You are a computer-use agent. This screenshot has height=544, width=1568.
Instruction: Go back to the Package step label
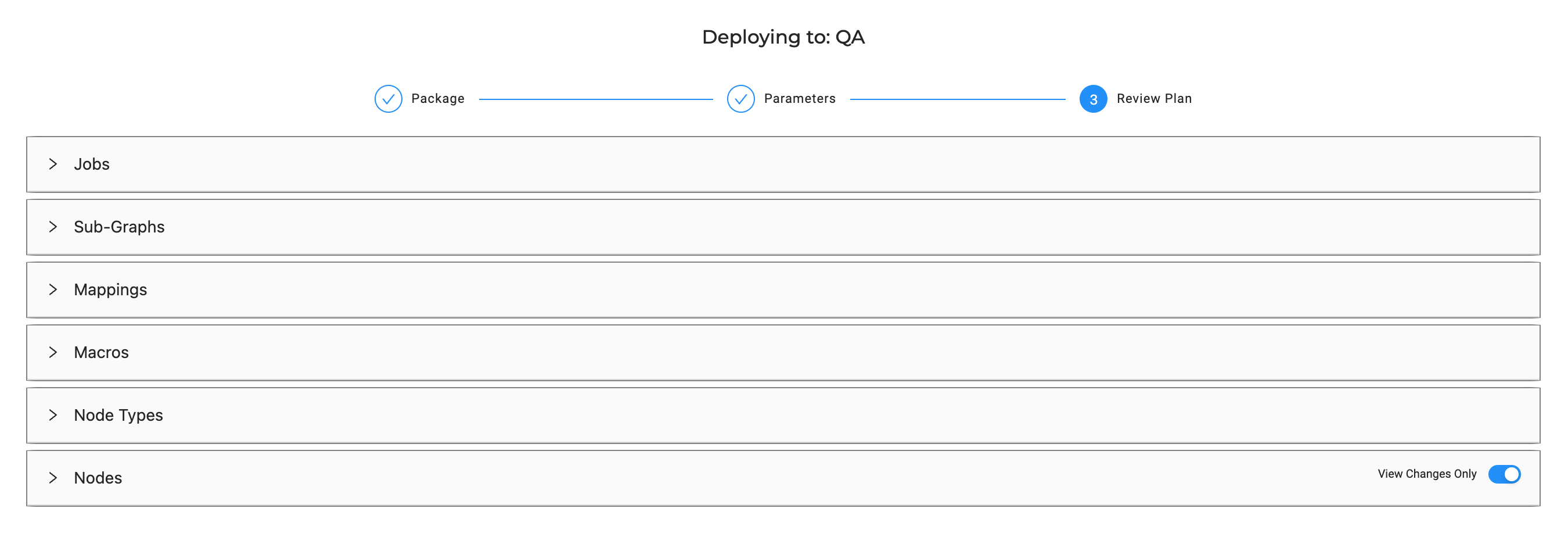pyautogui.click(x=438, y=99)
